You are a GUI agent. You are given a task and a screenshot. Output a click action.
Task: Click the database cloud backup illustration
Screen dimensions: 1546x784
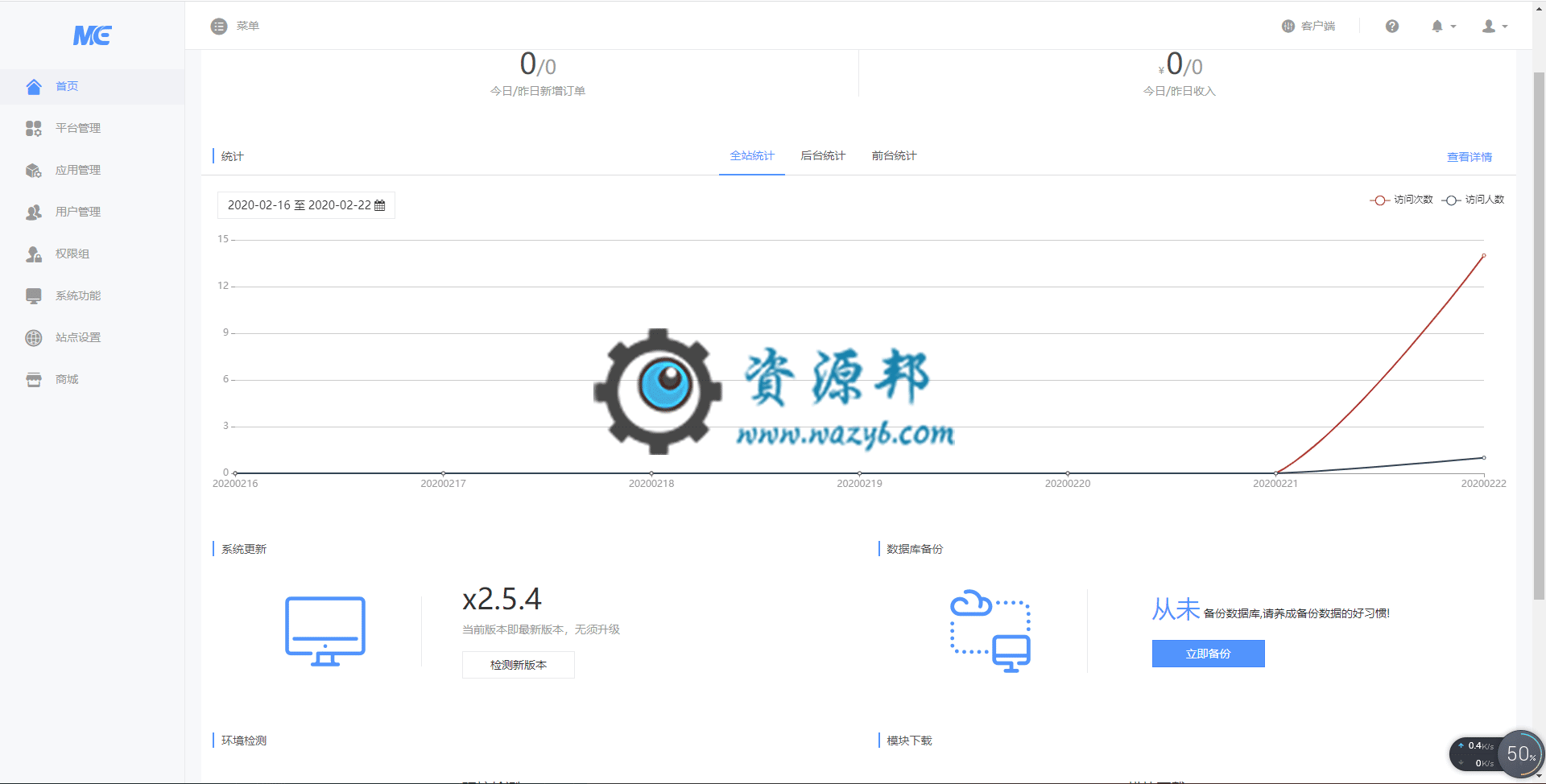coord(990,631)
